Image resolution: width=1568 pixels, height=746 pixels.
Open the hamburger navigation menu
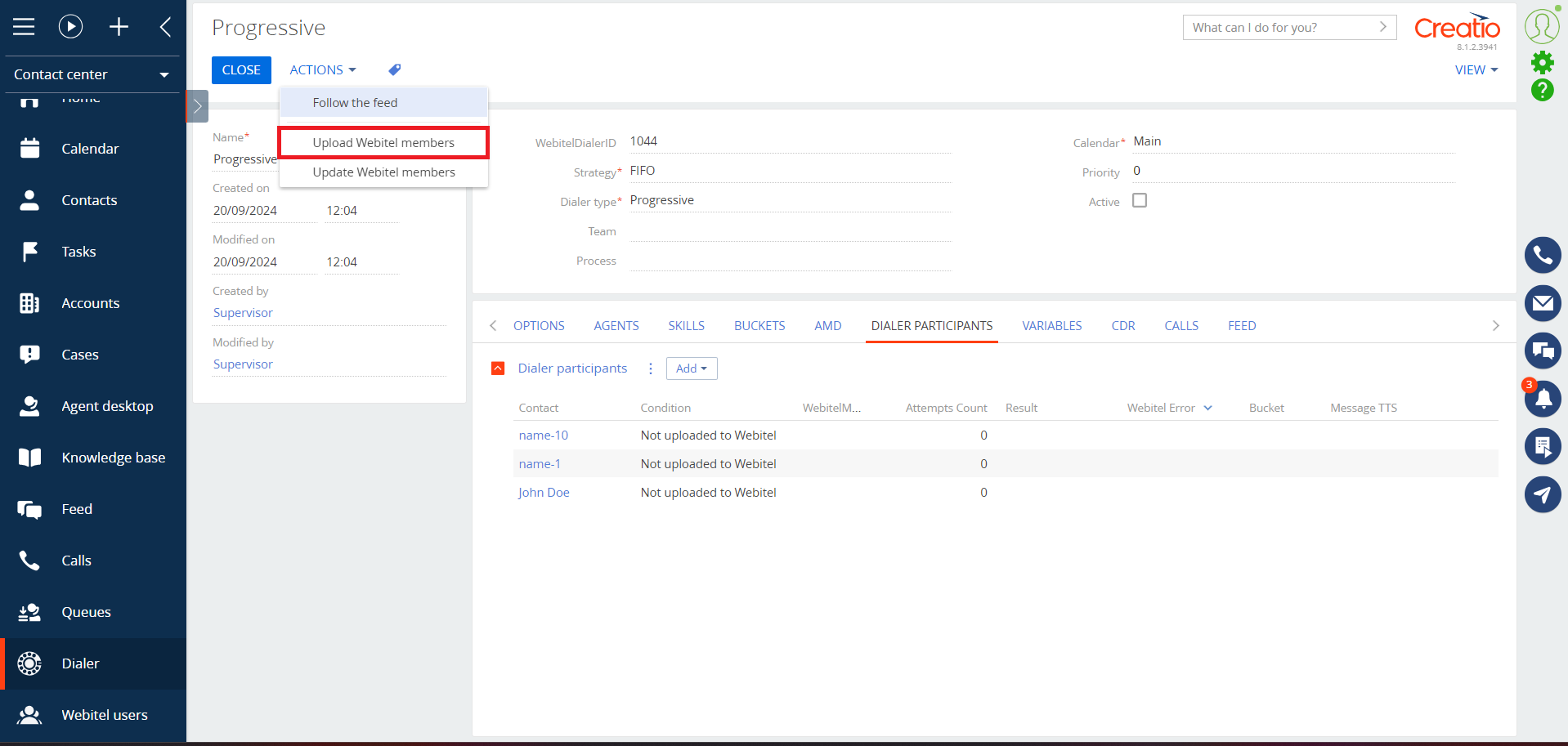(24, 27)
